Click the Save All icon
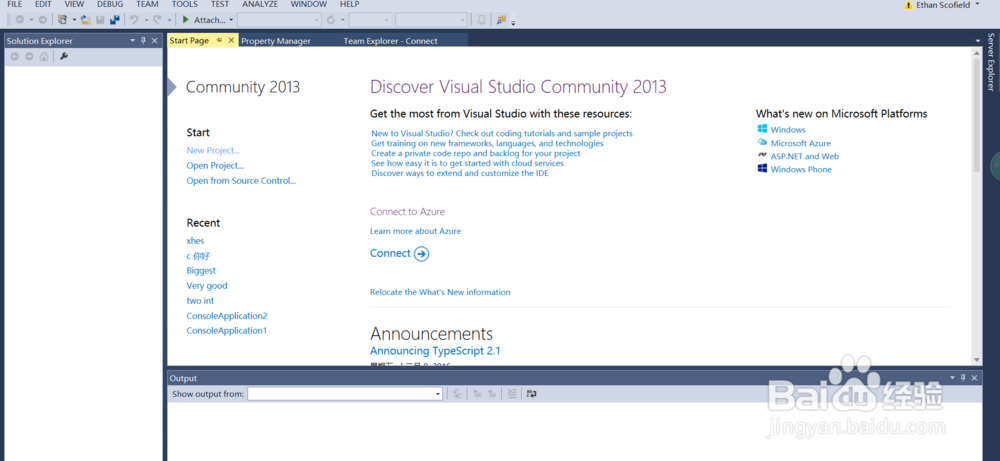Image resolution: width=1000 pixels, height=461 pixels. tap(115, 20)
